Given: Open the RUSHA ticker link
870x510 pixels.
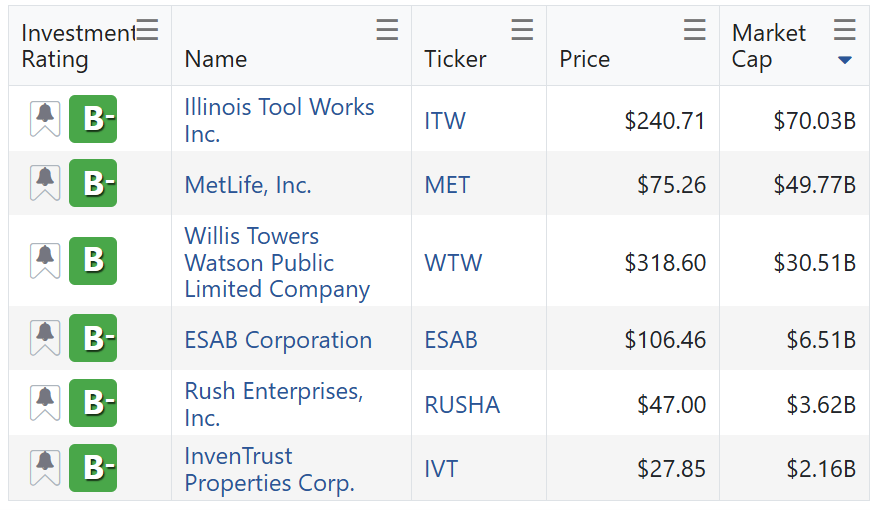Looking at the screenshot, I should (462, 404).
